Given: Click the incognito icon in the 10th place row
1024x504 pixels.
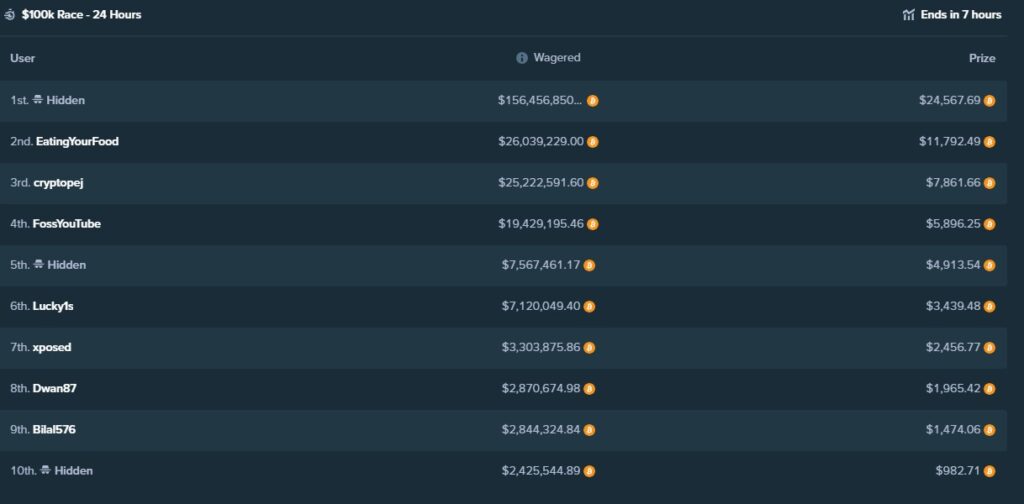Looking at the screenshot, I should pos(46,470).
